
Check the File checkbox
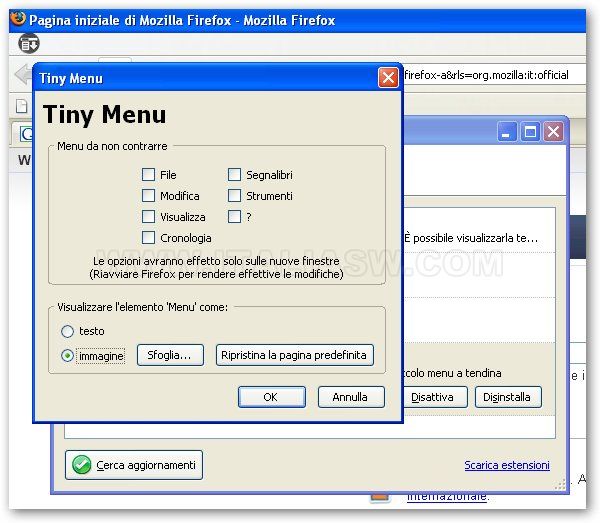(148, 174)
